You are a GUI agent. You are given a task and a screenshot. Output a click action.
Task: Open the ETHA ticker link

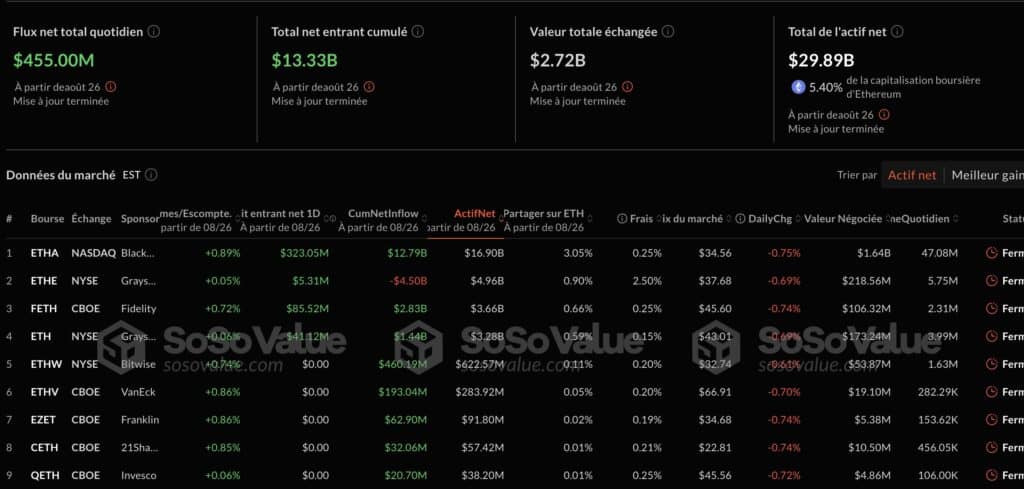(x=44, y=253)
